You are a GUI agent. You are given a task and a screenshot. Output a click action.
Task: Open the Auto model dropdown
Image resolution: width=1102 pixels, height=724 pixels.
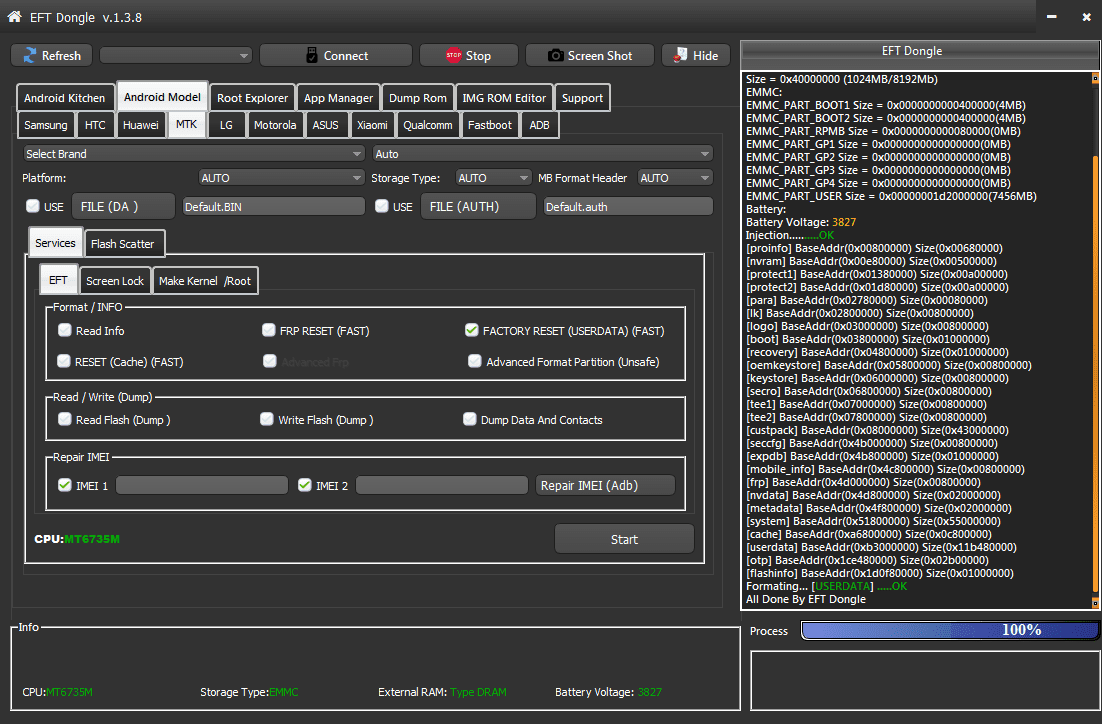pyautogui.click(x=543, y=153)
